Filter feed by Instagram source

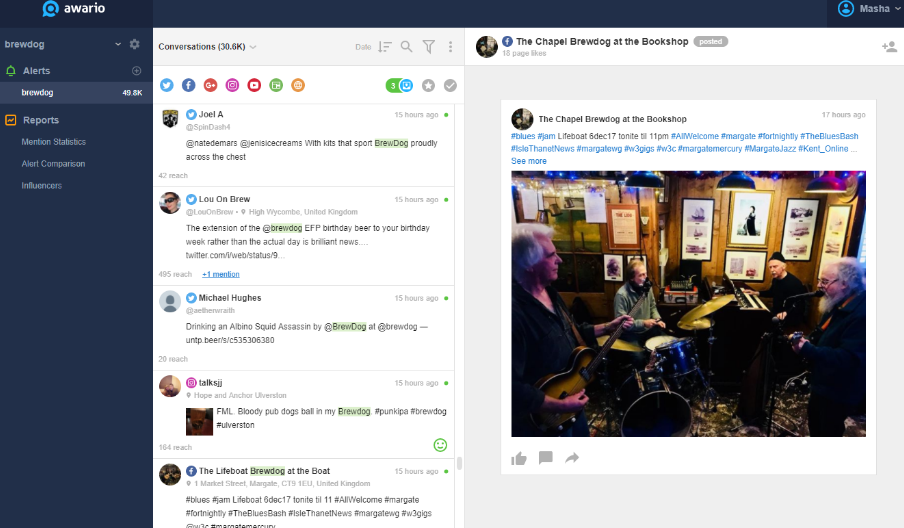(x=232, y=85)
